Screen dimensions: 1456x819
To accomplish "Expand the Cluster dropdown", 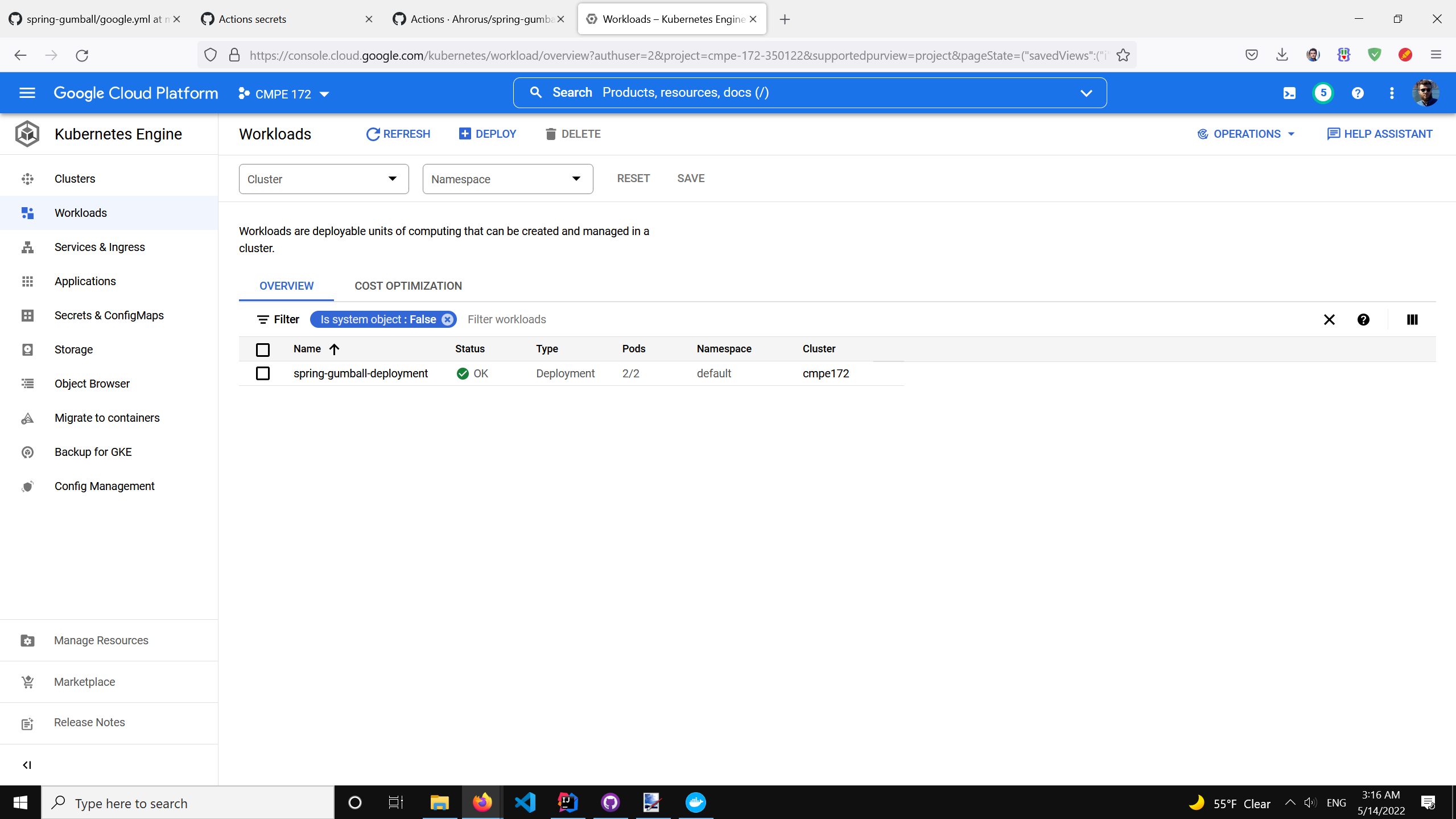I will (x=324, y=179).
